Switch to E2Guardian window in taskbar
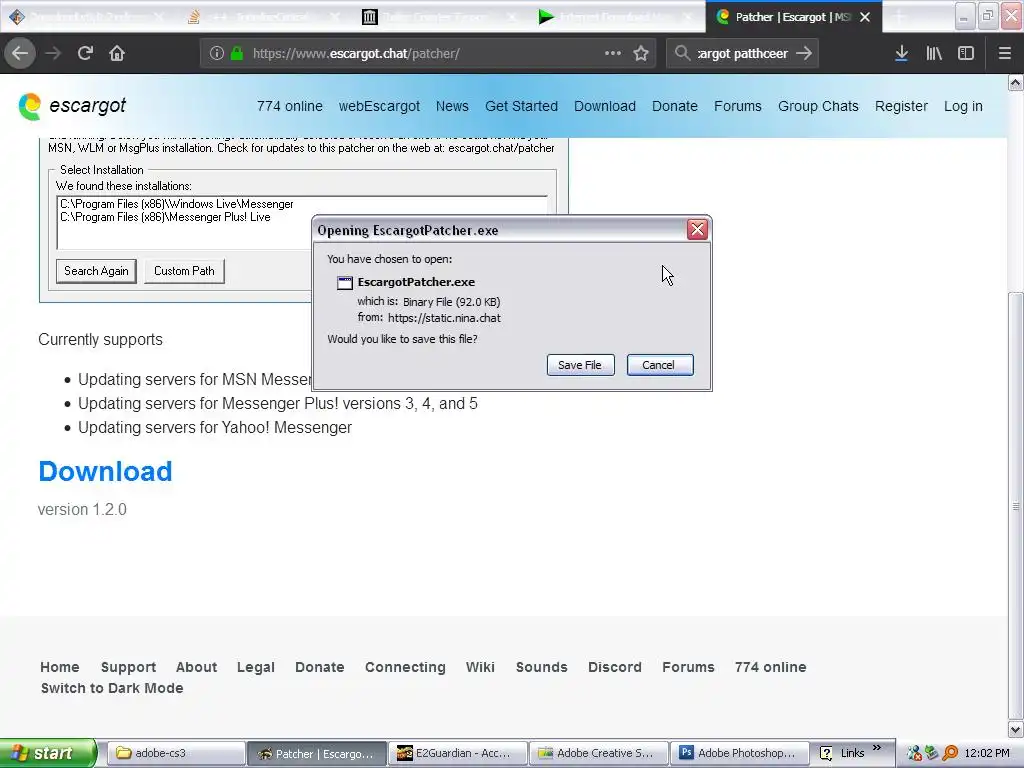The width and height of the screenshot is (1024, 768). [457, 753]
